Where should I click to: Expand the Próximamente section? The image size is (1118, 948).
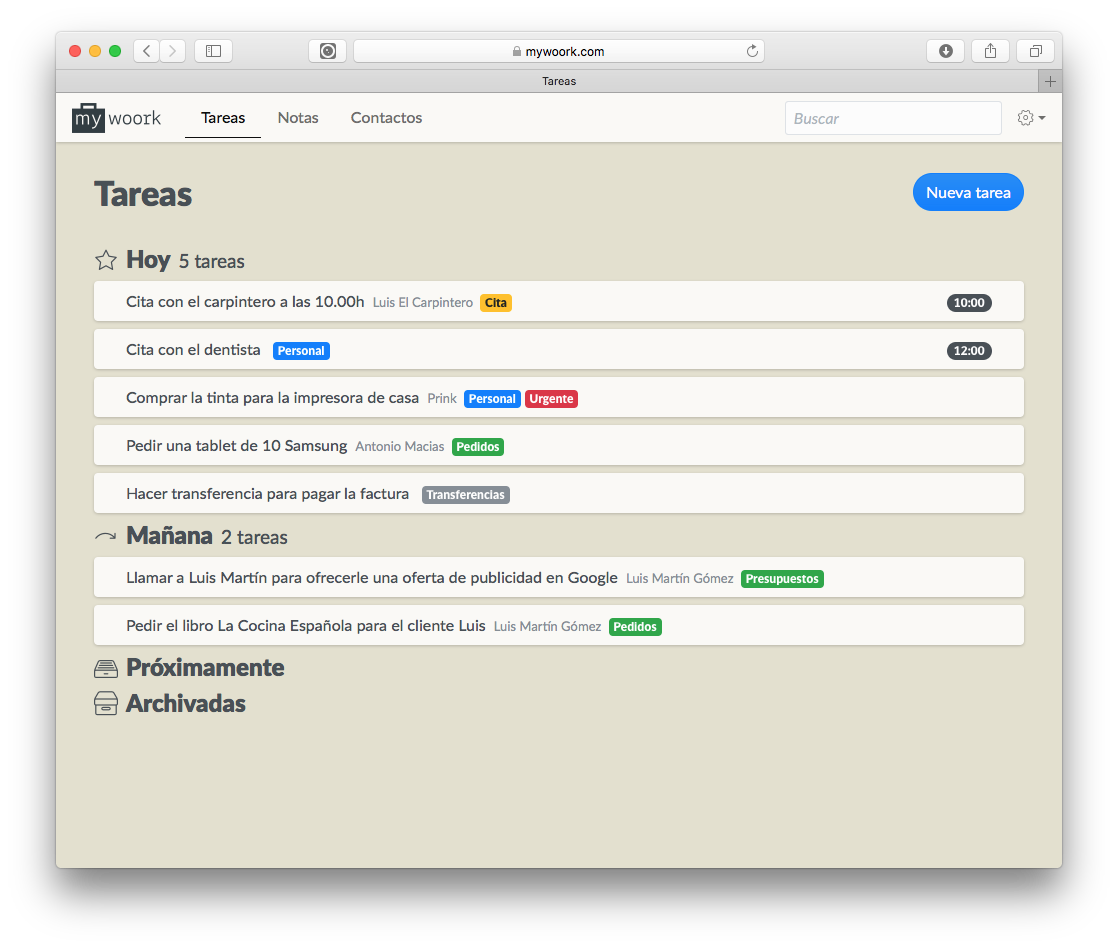coord(205,668)
